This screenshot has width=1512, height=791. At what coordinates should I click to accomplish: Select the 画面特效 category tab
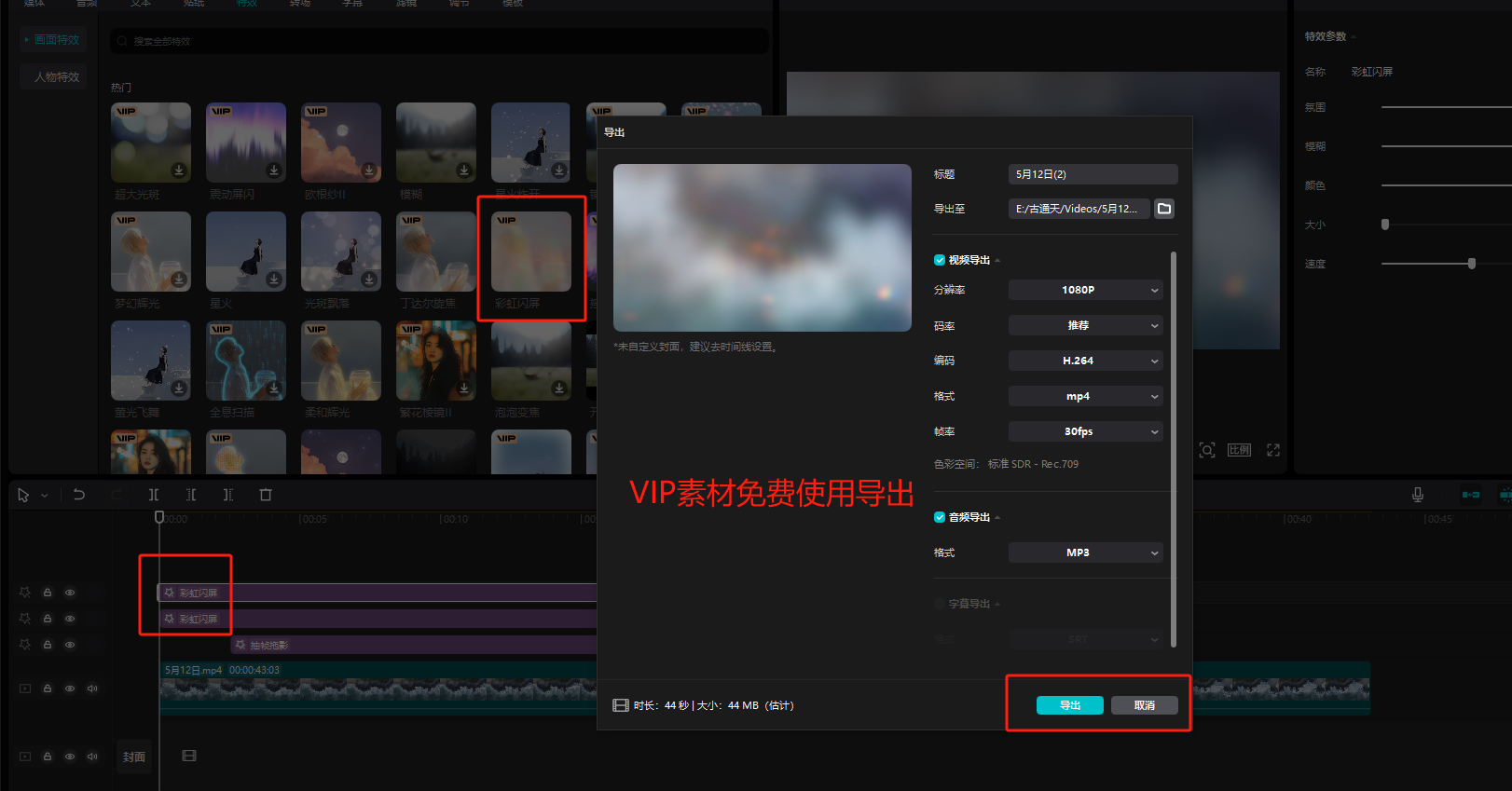pyautogui.click(x=52, y=39)
